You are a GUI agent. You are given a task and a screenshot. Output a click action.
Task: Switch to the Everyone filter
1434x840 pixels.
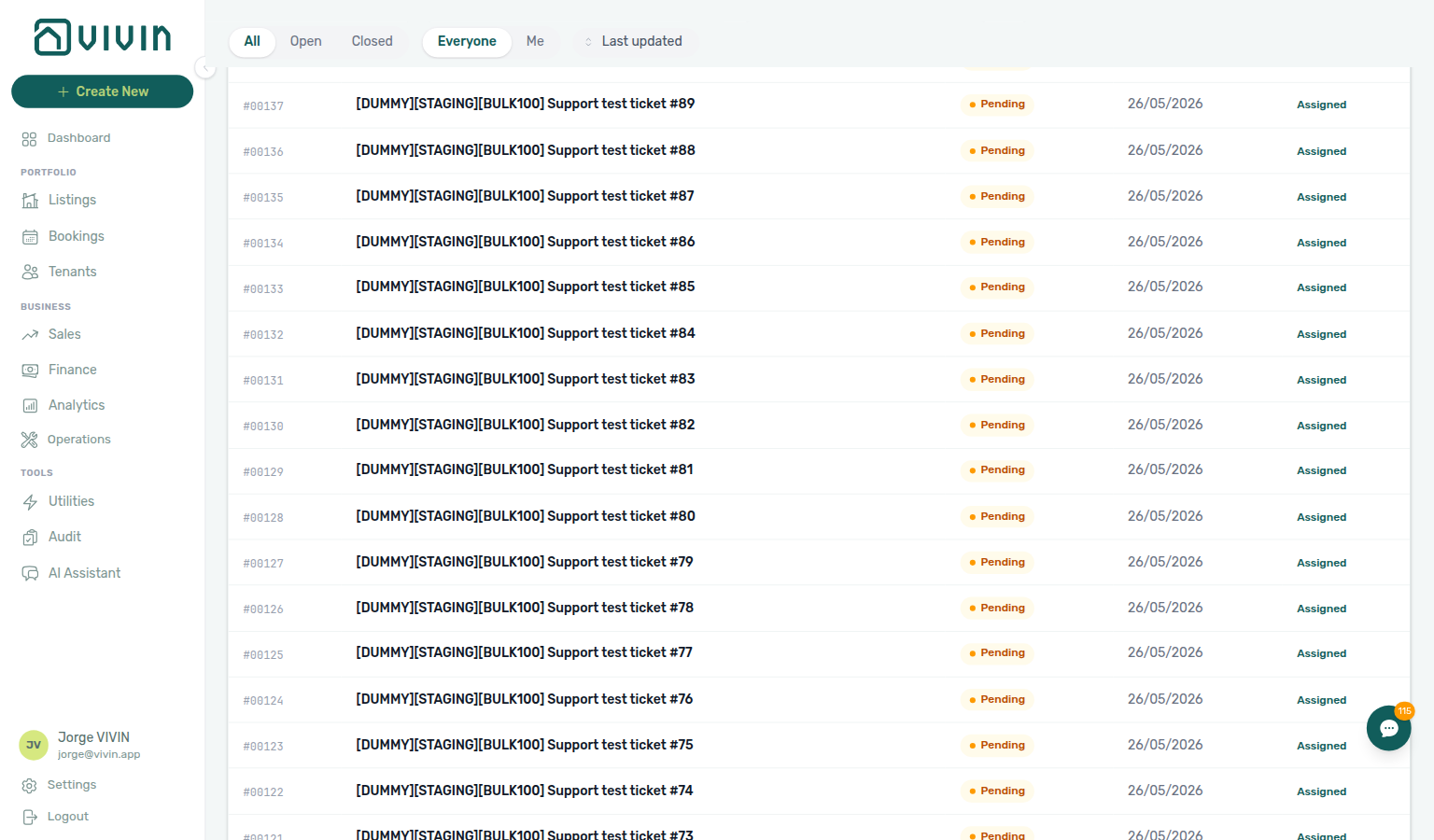click(467, 41)
